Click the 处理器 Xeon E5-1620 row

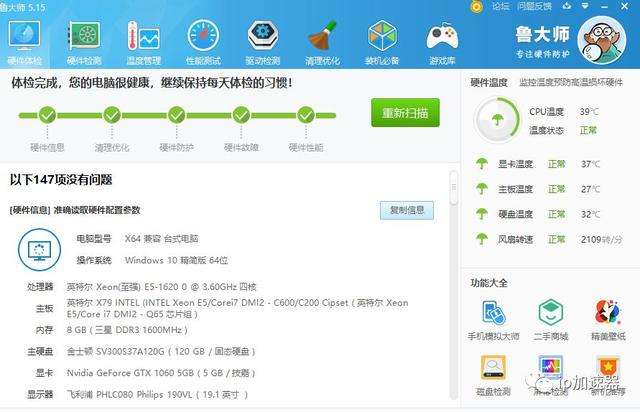pyautogui.click(x=142, y=287)
